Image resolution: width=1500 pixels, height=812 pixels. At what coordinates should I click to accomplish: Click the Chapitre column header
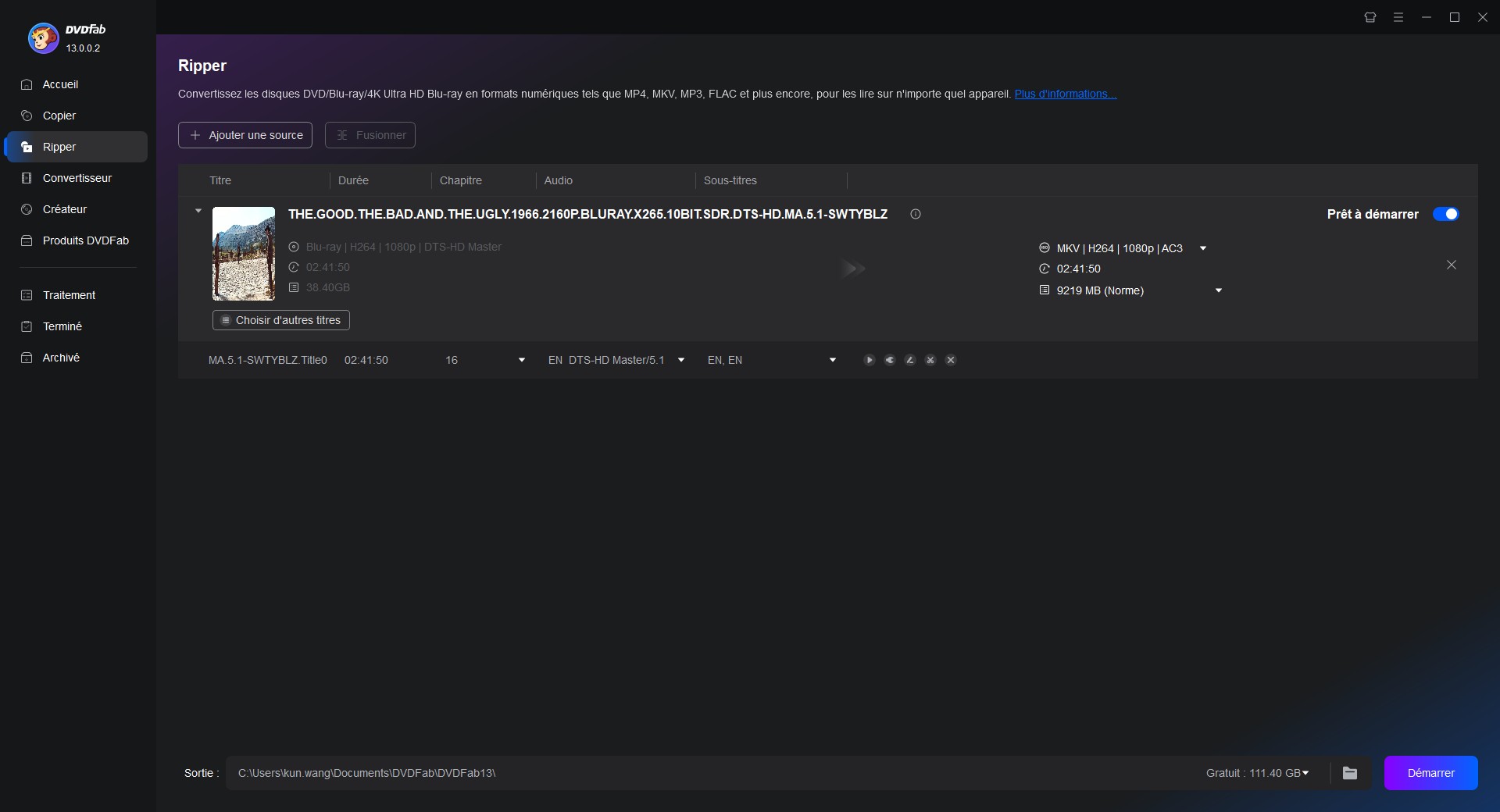pyautogui.click(x=461, y=180)
